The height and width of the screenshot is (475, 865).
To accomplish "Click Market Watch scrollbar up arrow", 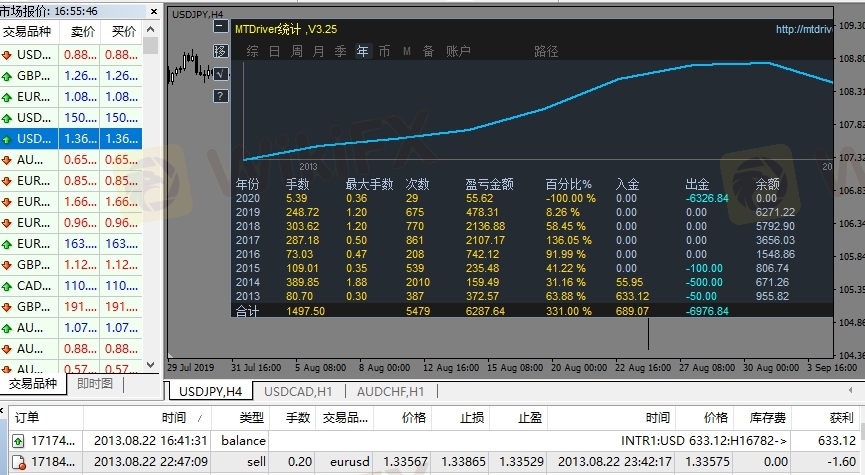I will (151, 29).
